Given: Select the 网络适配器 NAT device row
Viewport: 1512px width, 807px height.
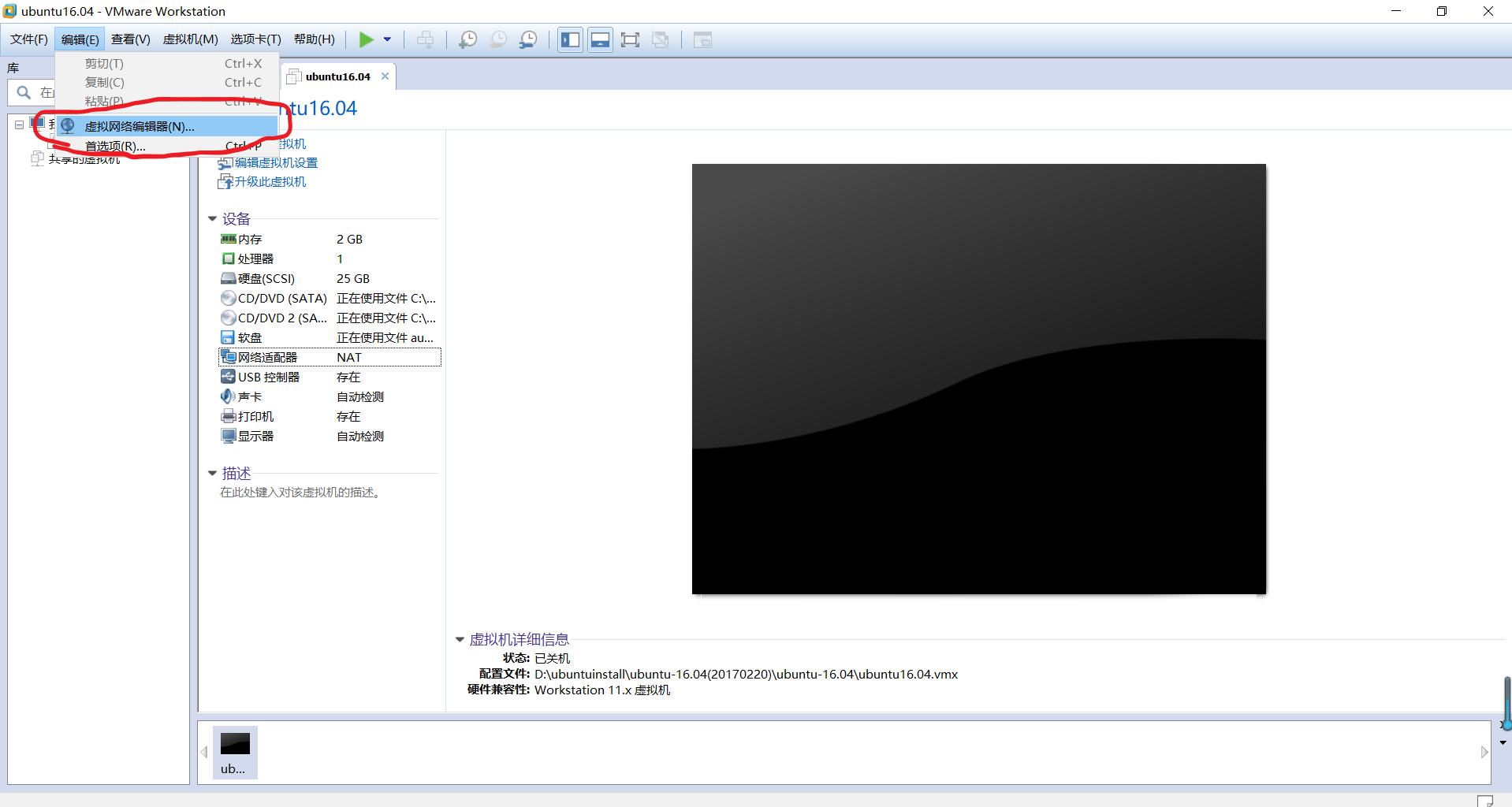Looking at the screenshot, I should pos(330,357).
